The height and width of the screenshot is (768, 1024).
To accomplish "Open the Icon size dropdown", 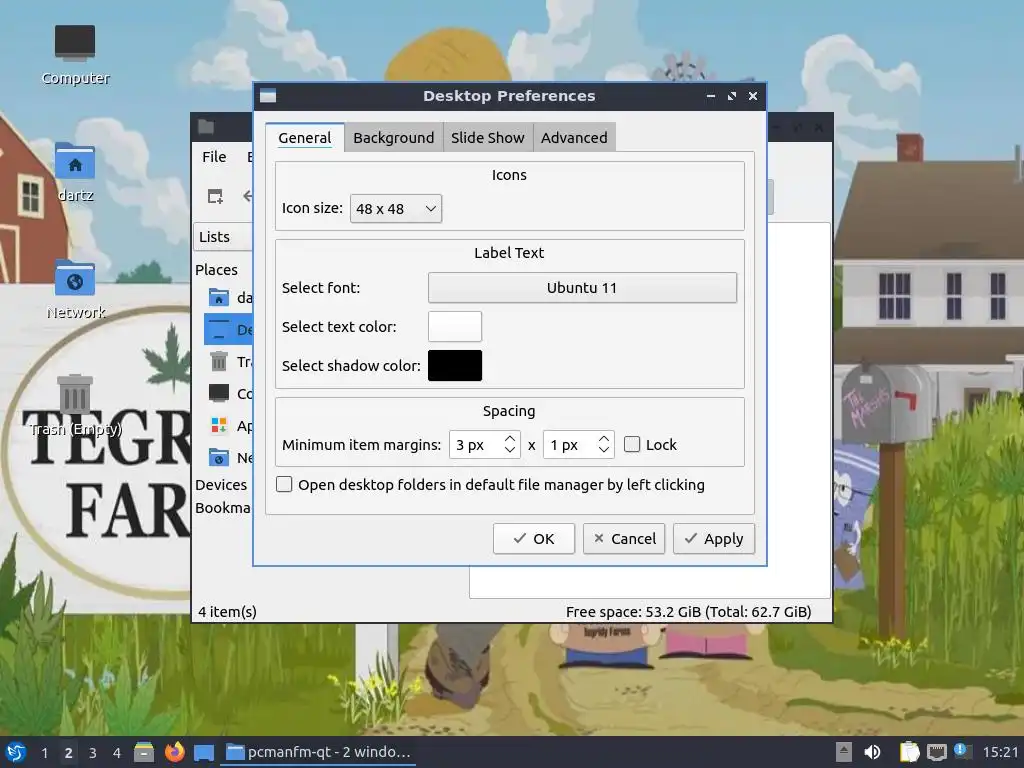I will pos(396,208).
